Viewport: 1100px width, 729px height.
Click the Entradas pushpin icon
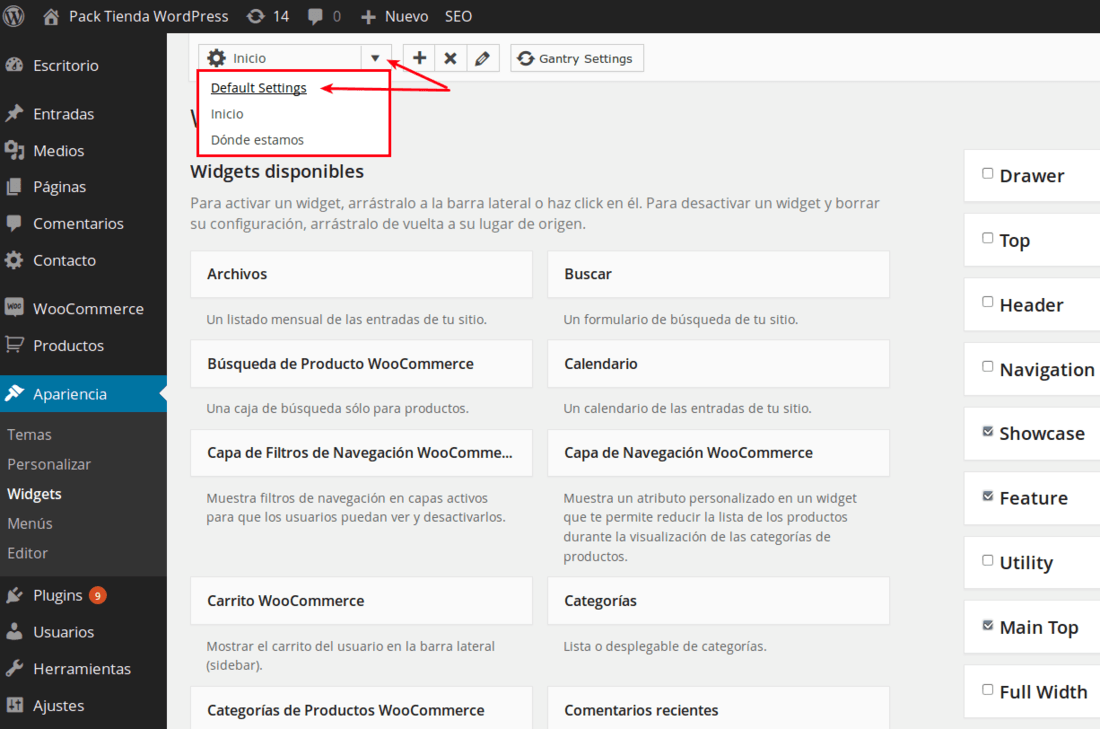14,113
